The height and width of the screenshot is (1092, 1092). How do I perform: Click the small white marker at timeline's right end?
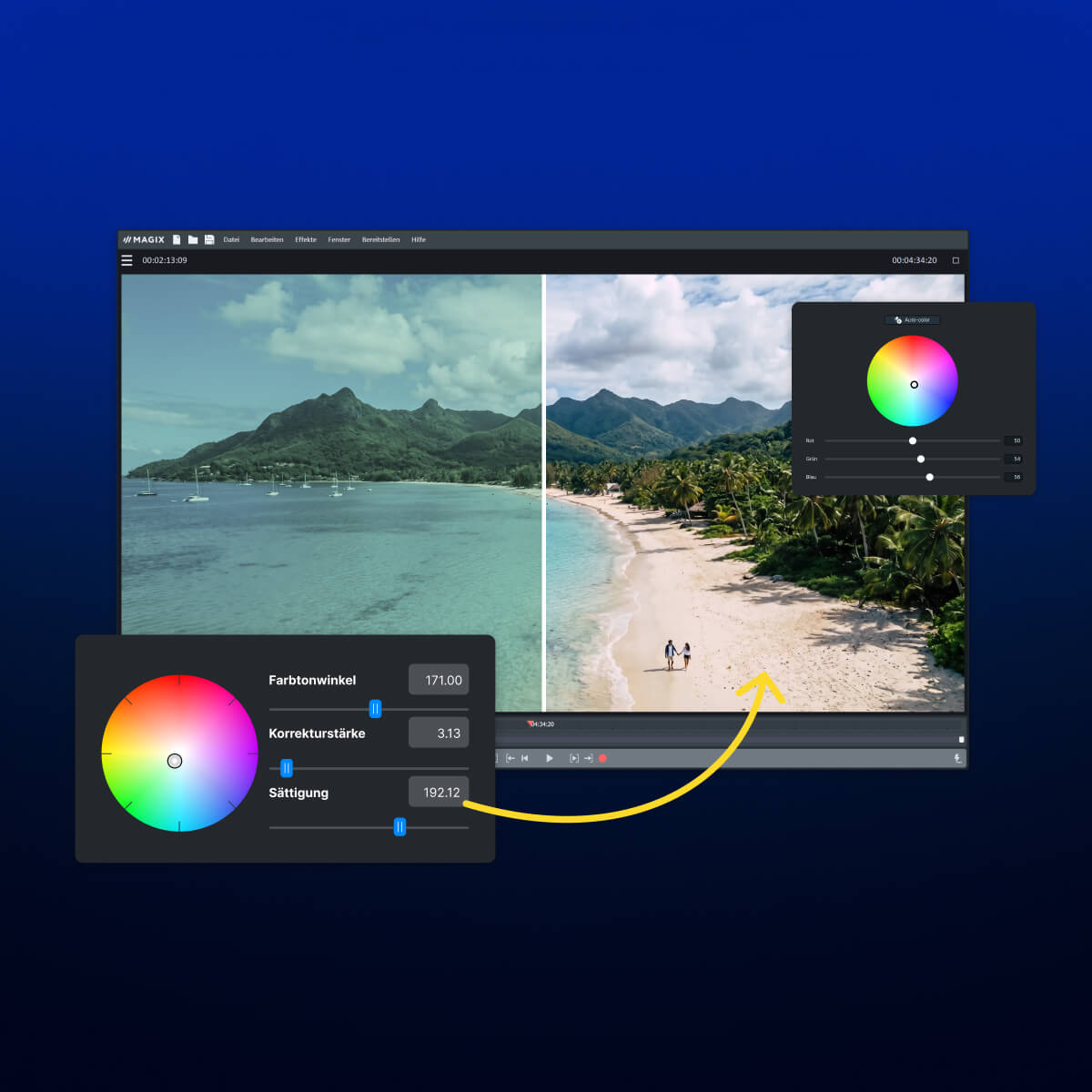coord(961,739)
